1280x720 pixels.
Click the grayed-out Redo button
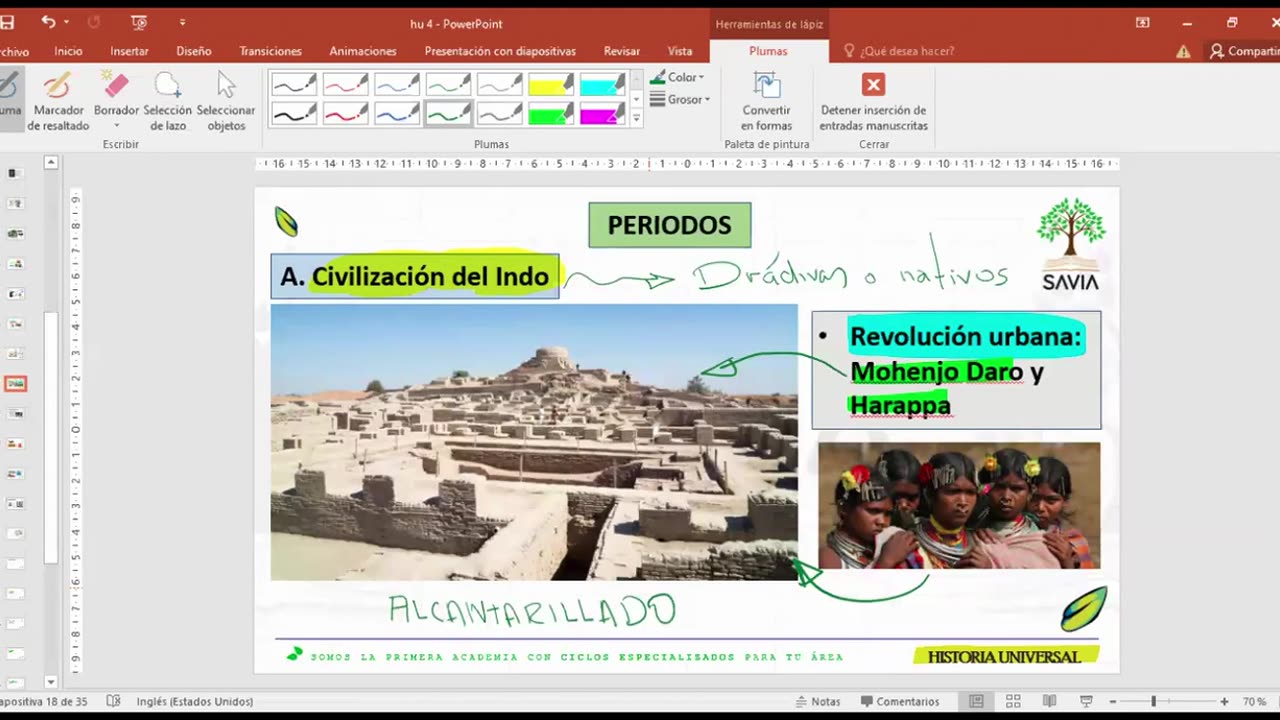(95, 22)
